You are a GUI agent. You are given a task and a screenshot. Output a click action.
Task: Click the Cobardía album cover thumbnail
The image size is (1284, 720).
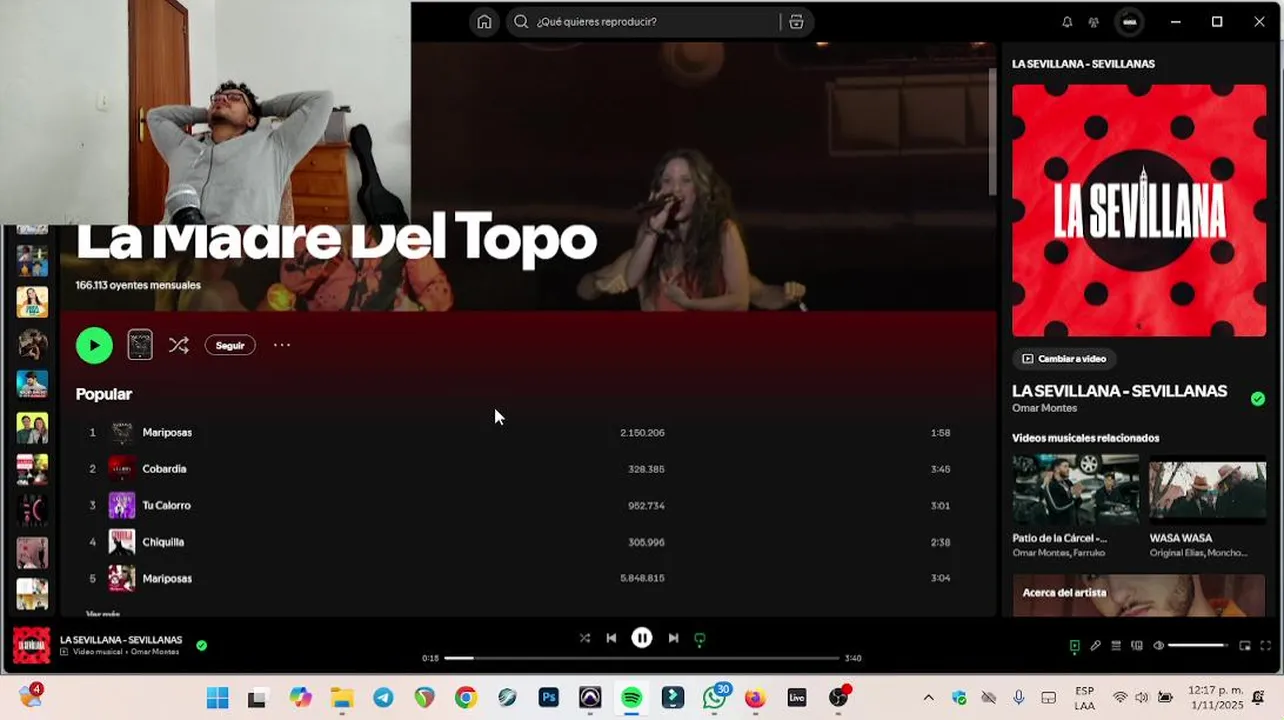tap(122, 469)
